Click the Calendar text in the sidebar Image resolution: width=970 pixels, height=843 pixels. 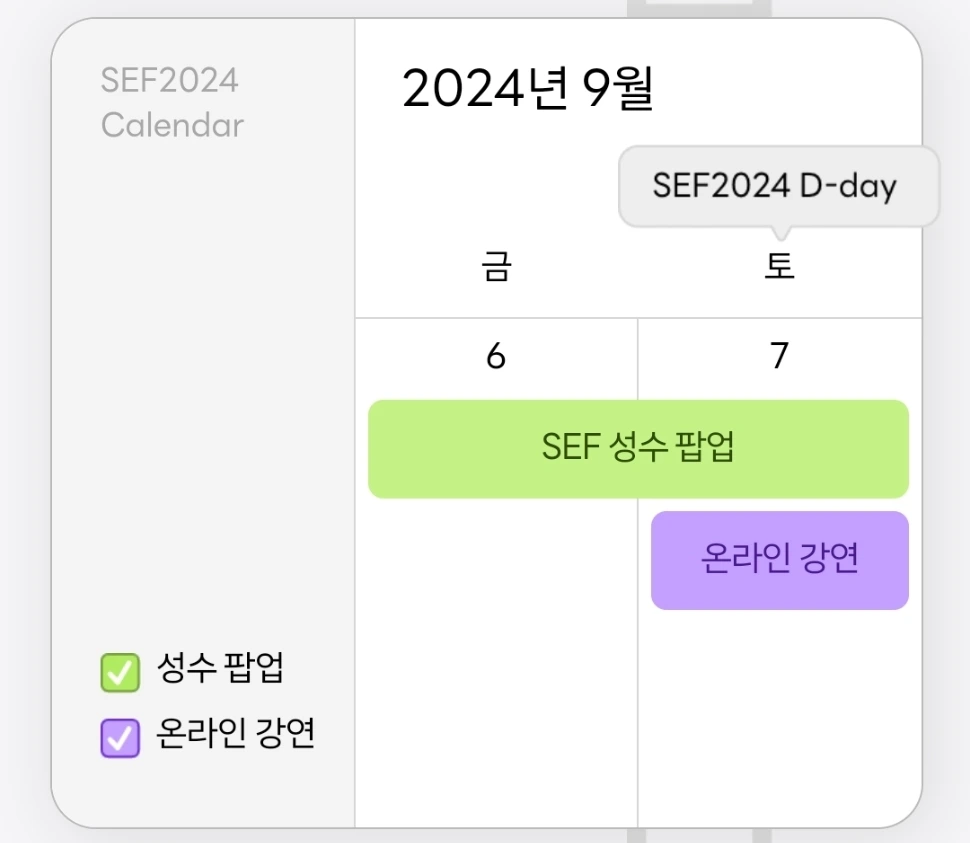(x=172, y=126)
